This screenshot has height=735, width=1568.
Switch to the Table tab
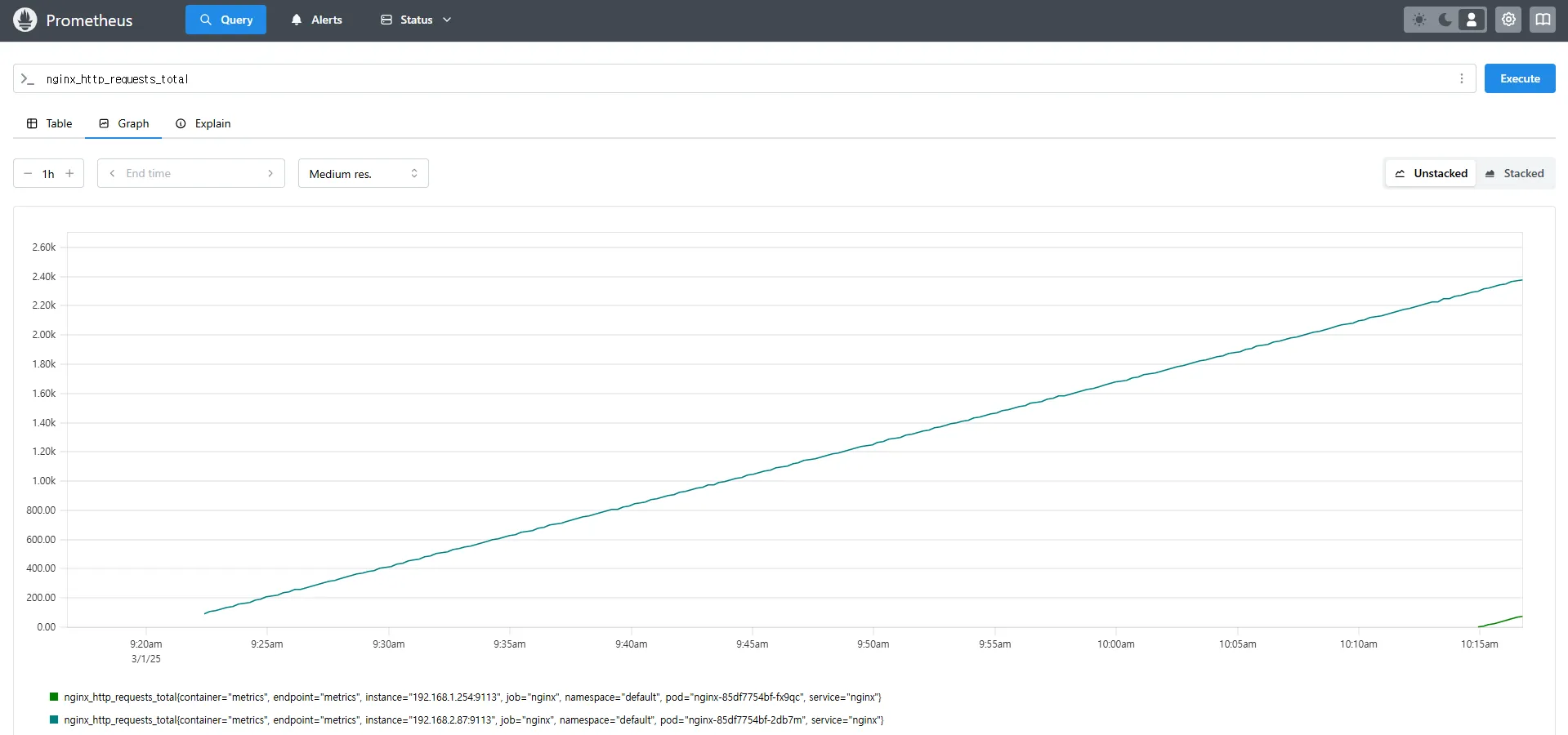click(x=50, y=123)
